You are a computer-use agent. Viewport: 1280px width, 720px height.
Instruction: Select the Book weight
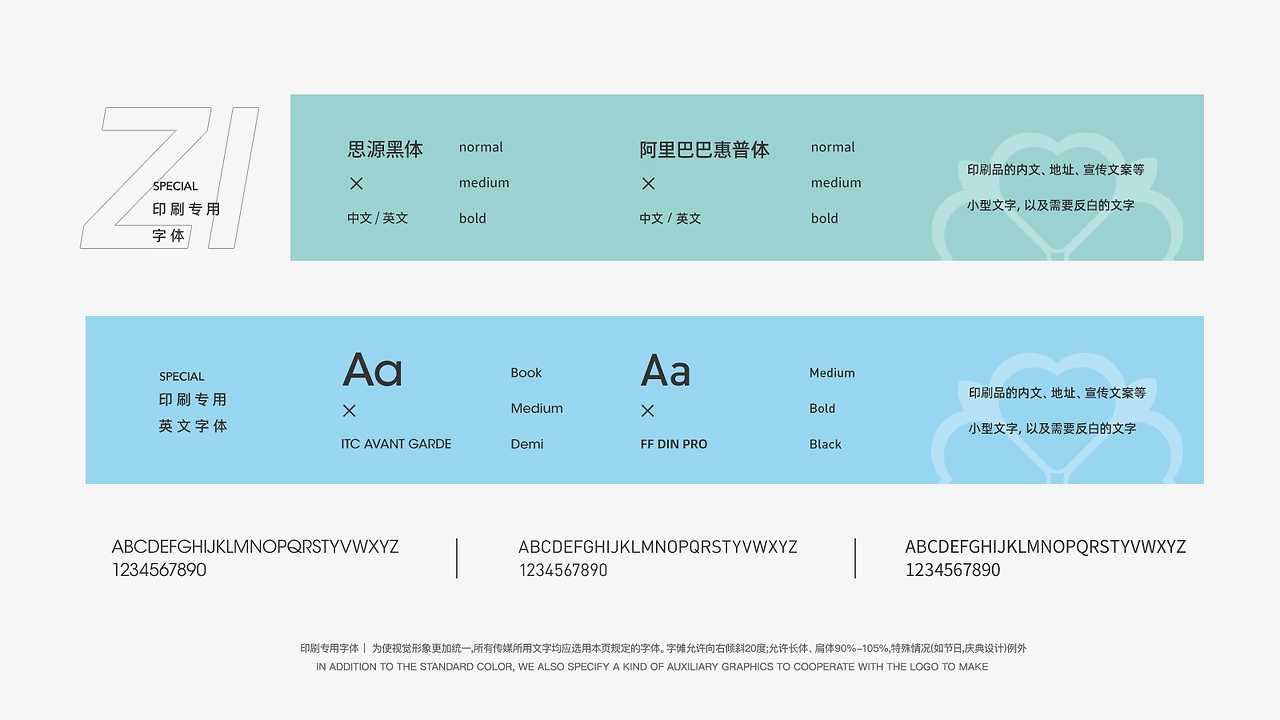pyautogui.click(x=526, y=373)
